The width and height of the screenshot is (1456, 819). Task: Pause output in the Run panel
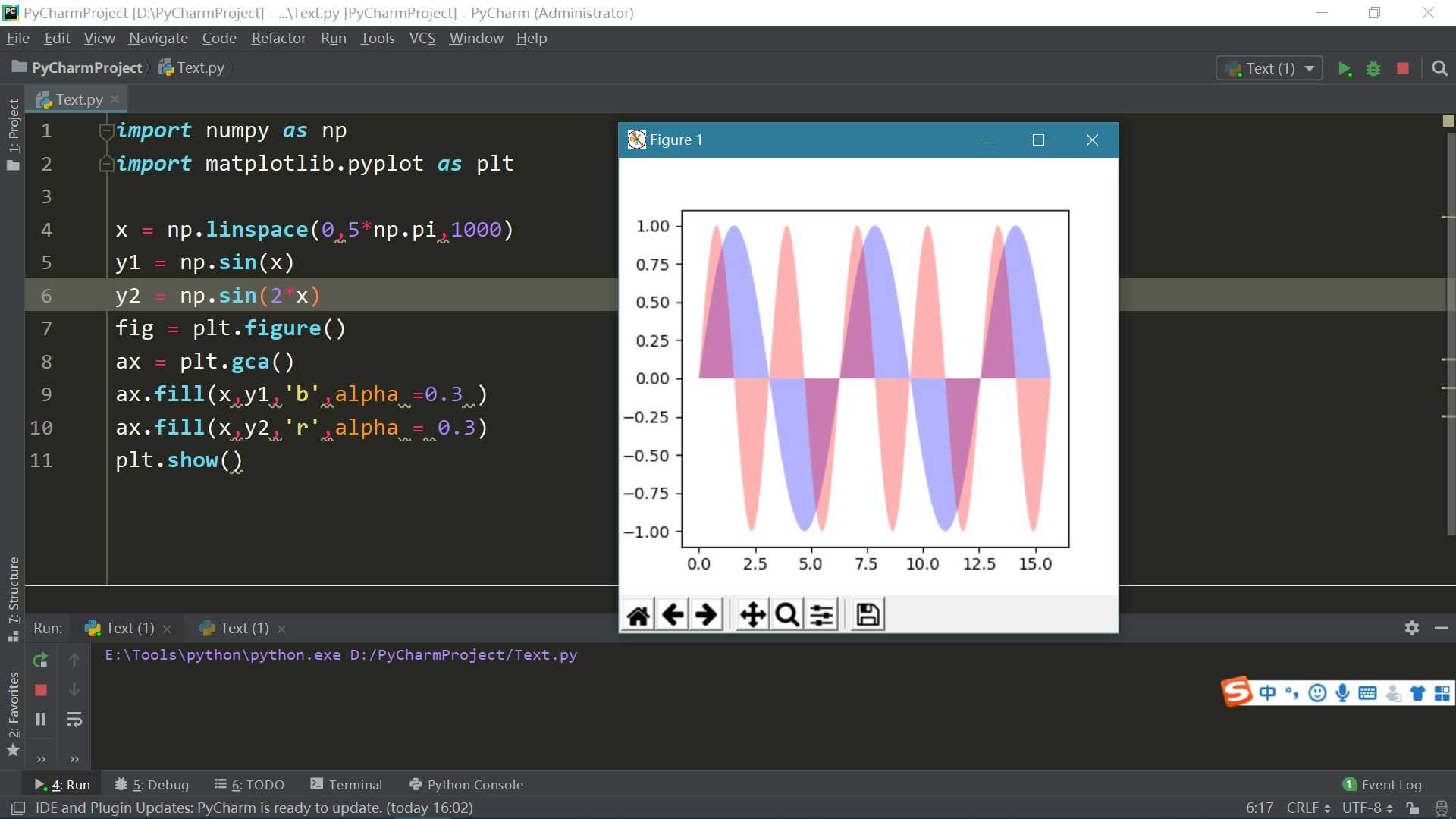click(41, 720)
